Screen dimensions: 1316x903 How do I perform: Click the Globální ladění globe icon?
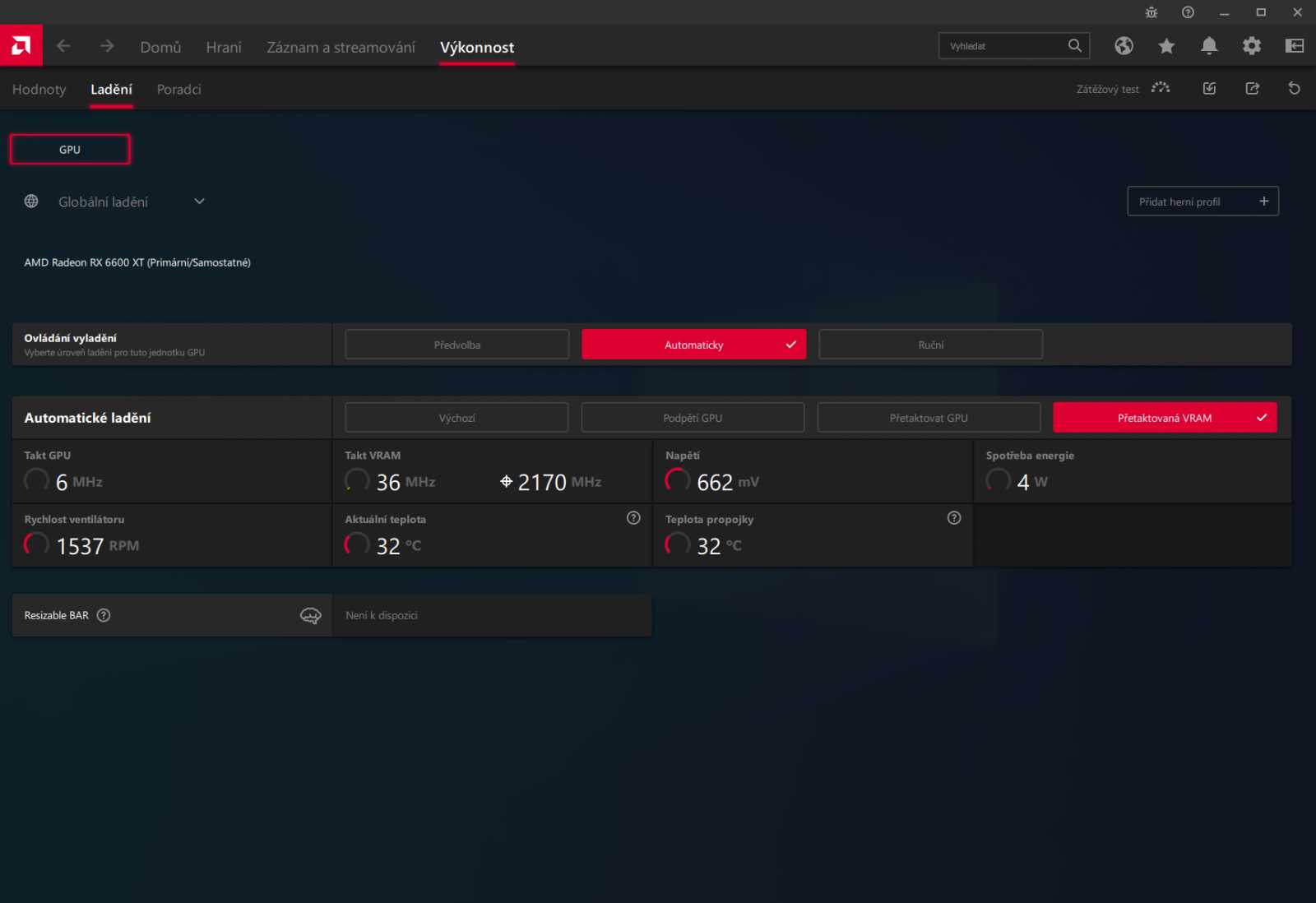(31, 201)
